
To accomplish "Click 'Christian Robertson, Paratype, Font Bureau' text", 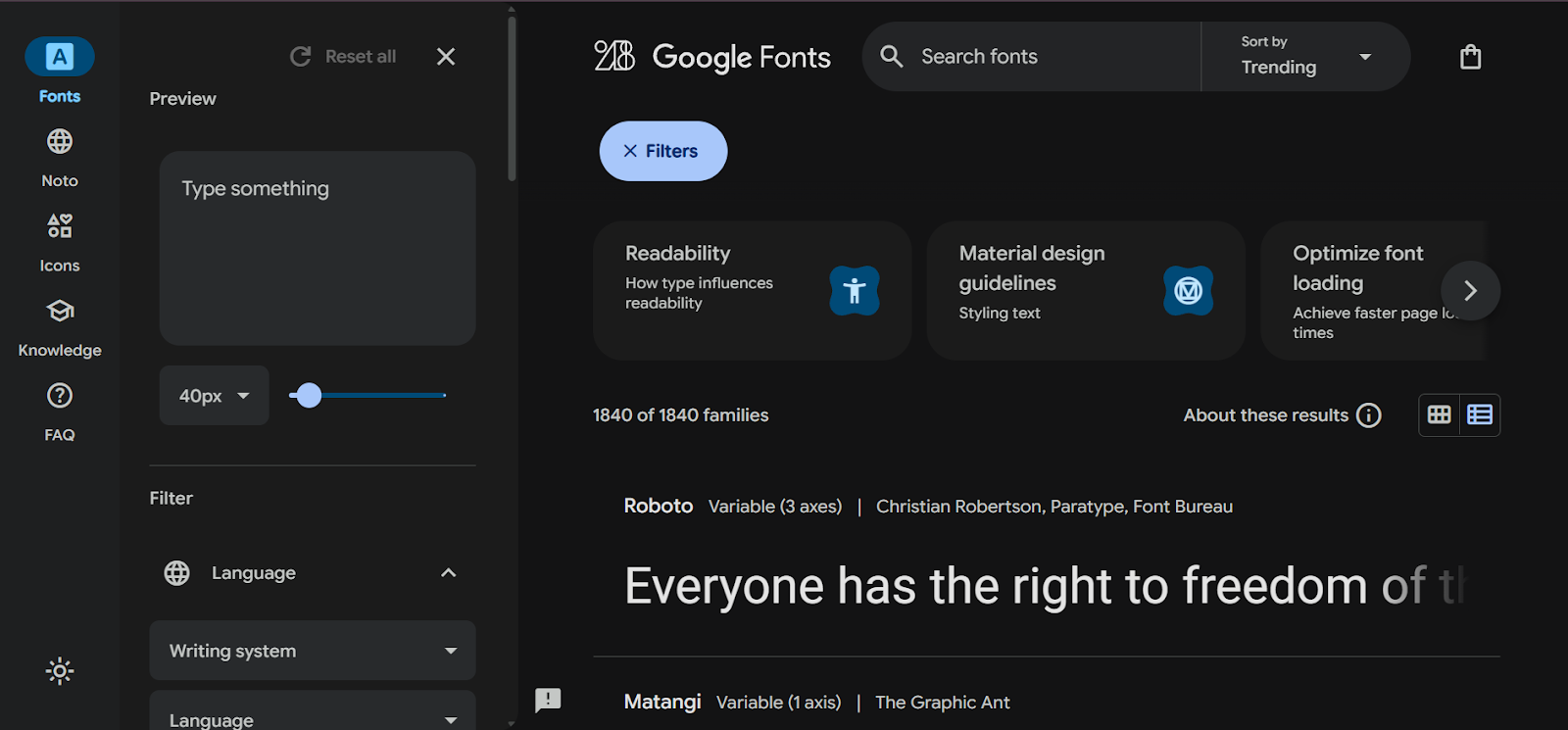I will pos(1054,507).
